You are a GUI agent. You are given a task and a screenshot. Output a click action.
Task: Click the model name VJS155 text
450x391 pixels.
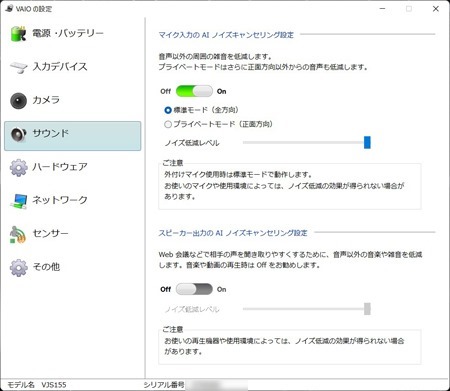[54, 385]
